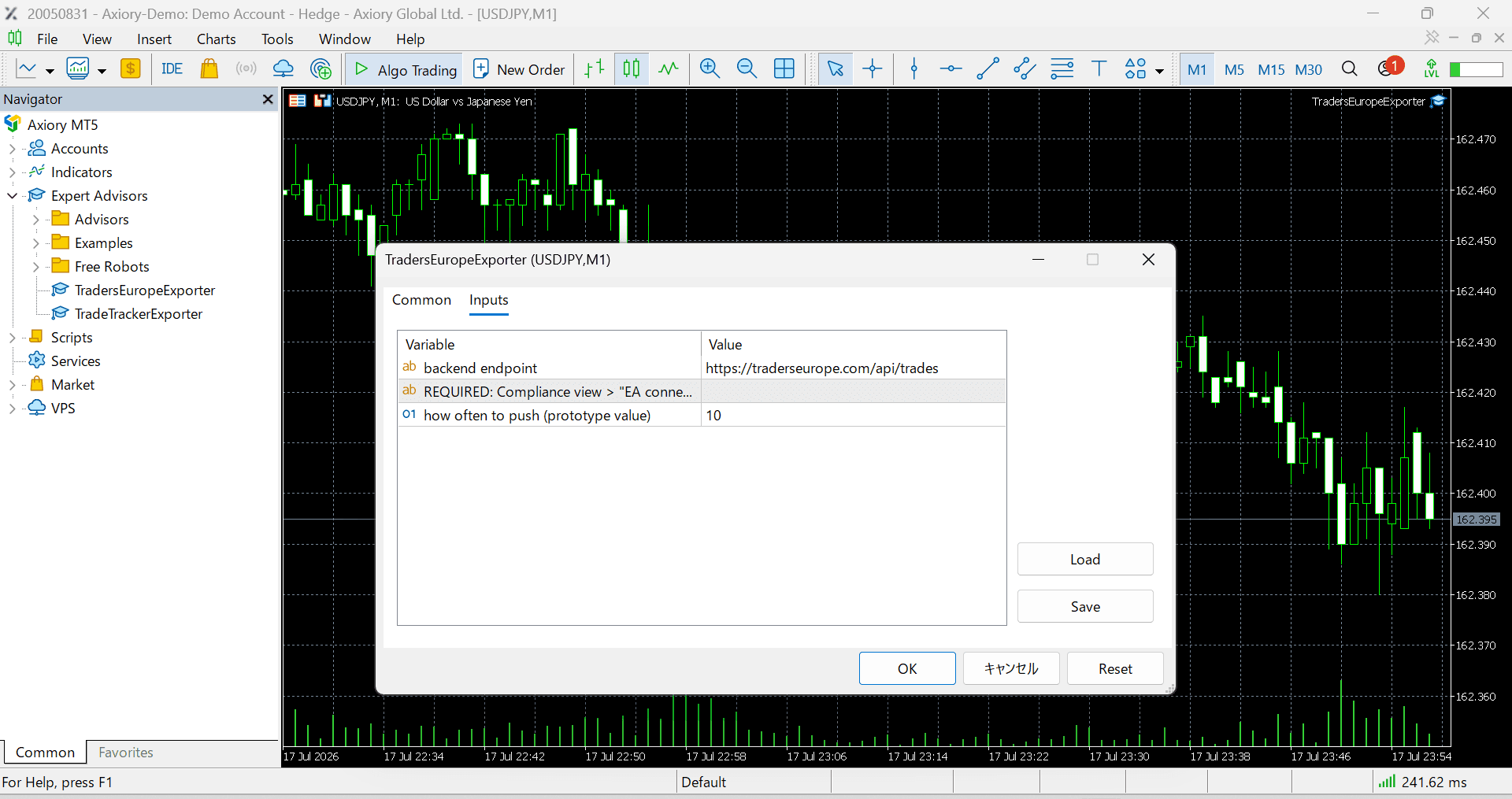The width and height of the screenshot is (1512, 799).
Task: Click the connection traffic progress bar
Action: [1477, 69]
